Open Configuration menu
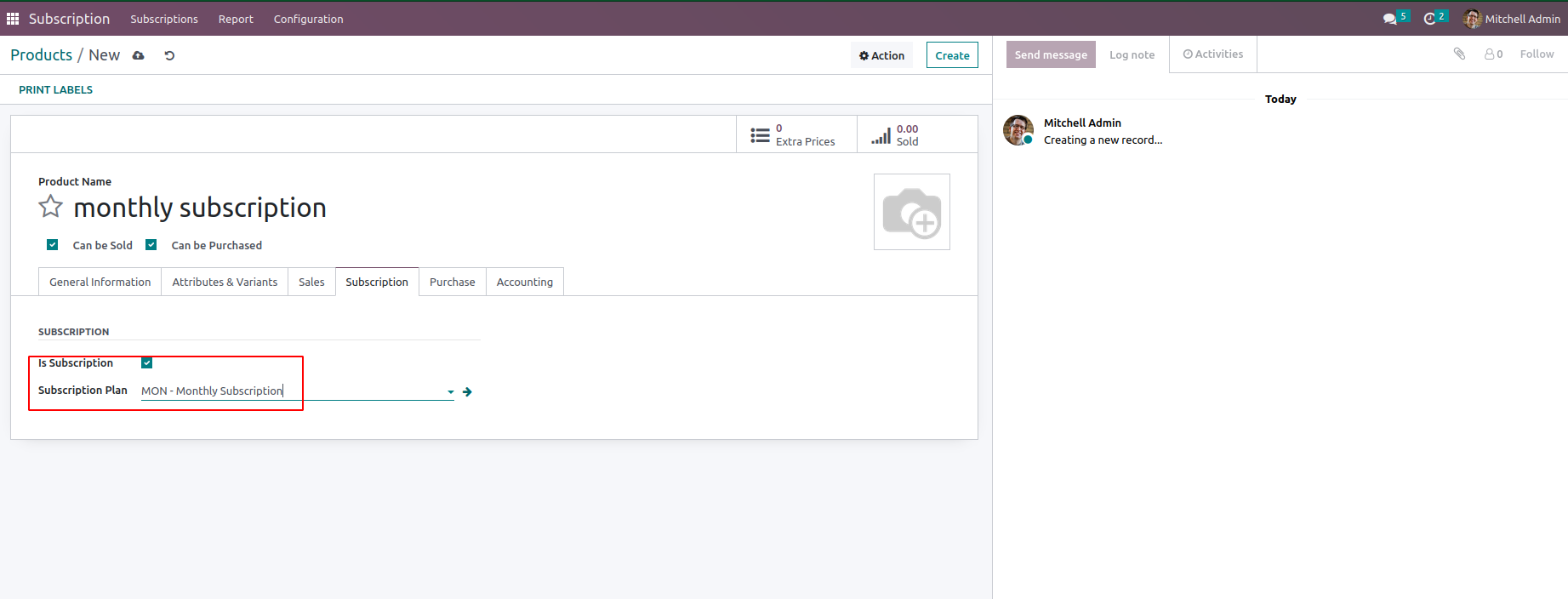The height and width of the screenshot is (599, 1568). (309, 19)
